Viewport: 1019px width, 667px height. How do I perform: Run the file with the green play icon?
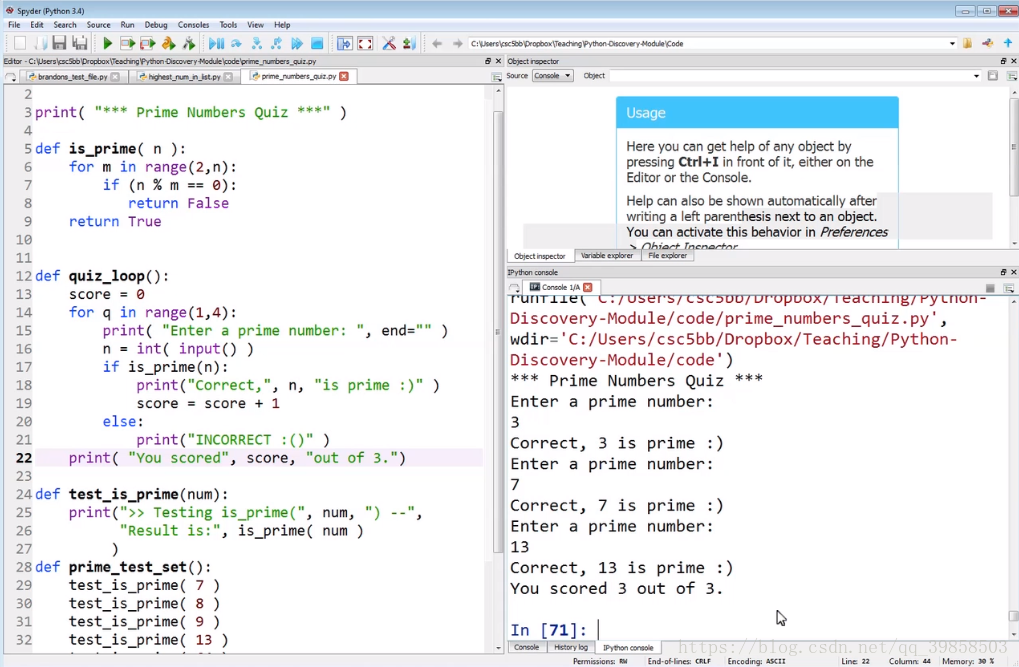click(x=107, y=44)
